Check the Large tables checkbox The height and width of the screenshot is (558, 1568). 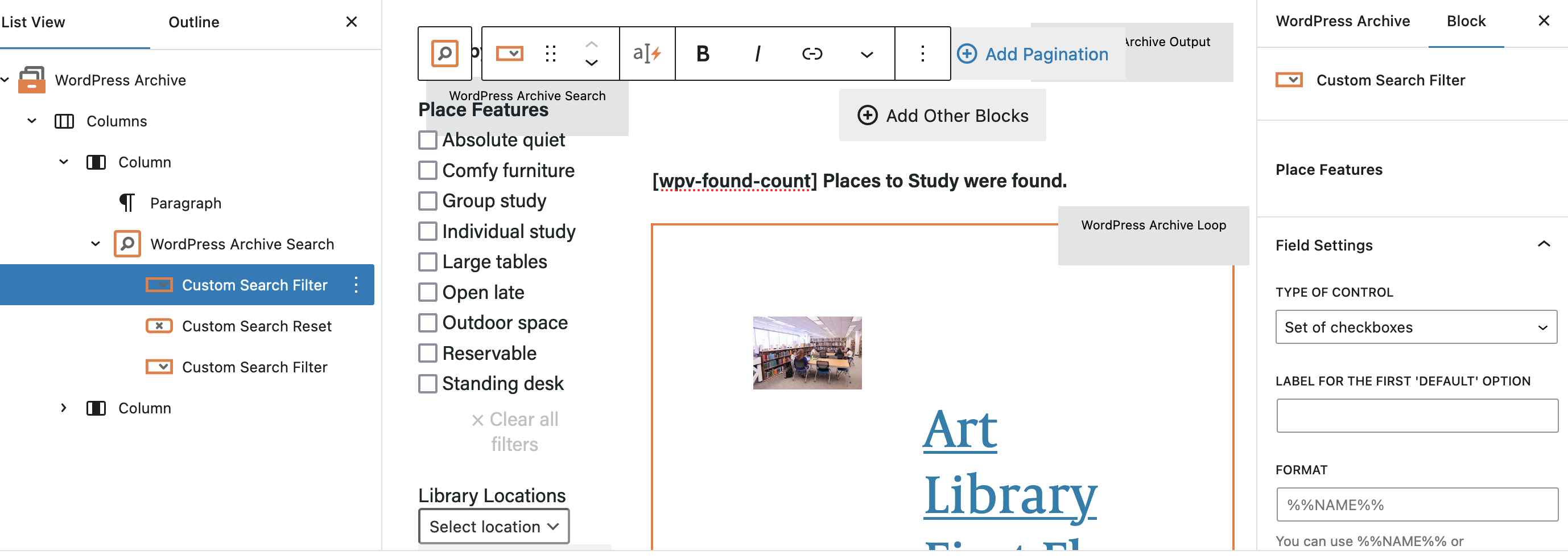click(x=427, y=262)
